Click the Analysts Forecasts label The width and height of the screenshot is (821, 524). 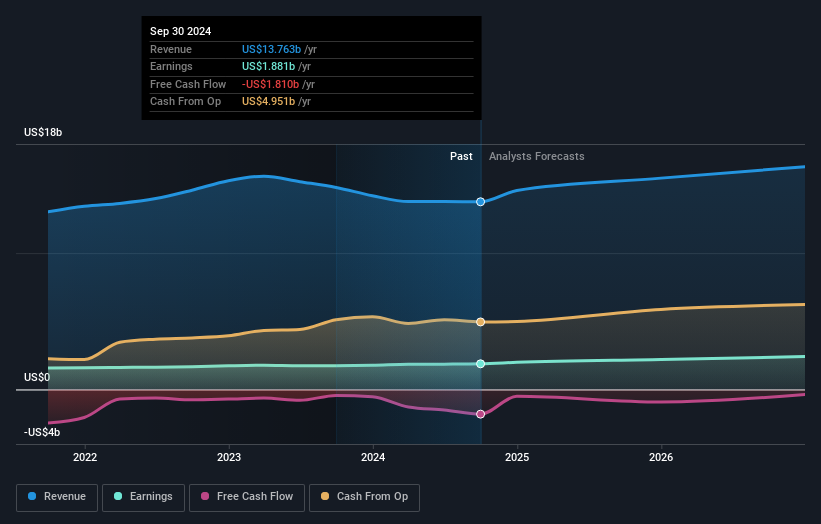click(537, 156)
